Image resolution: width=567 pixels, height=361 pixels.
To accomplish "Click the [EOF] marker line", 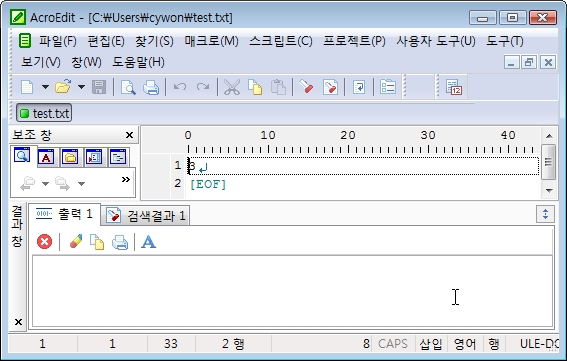I will [208, 184].
